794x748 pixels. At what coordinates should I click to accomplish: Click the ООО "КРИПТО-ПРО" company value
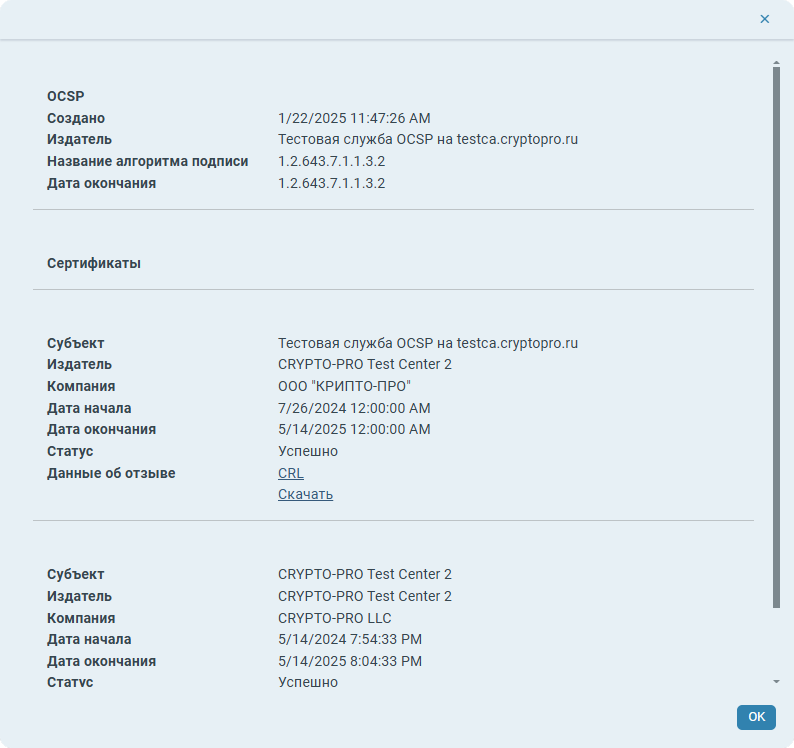pos(344,386)
